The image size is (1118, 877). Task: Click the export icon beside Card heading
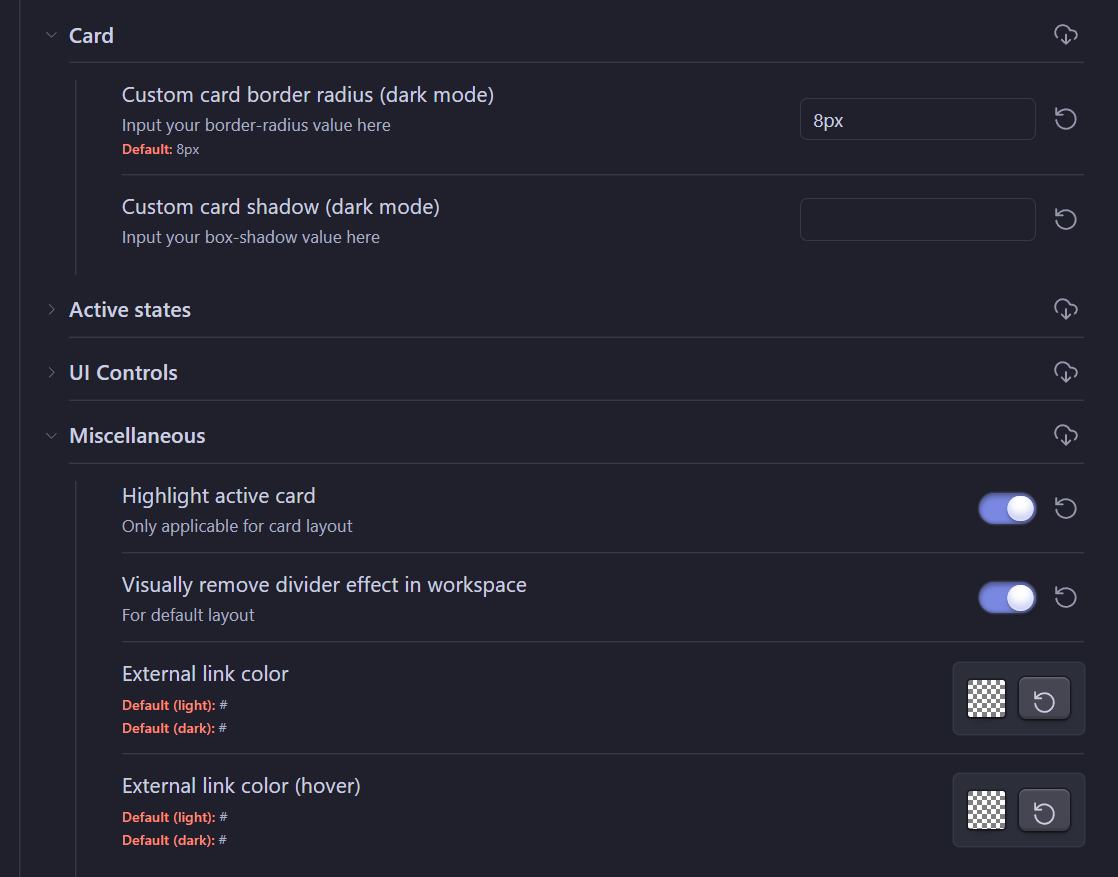pyautogui.click(x=1065, y=34)
